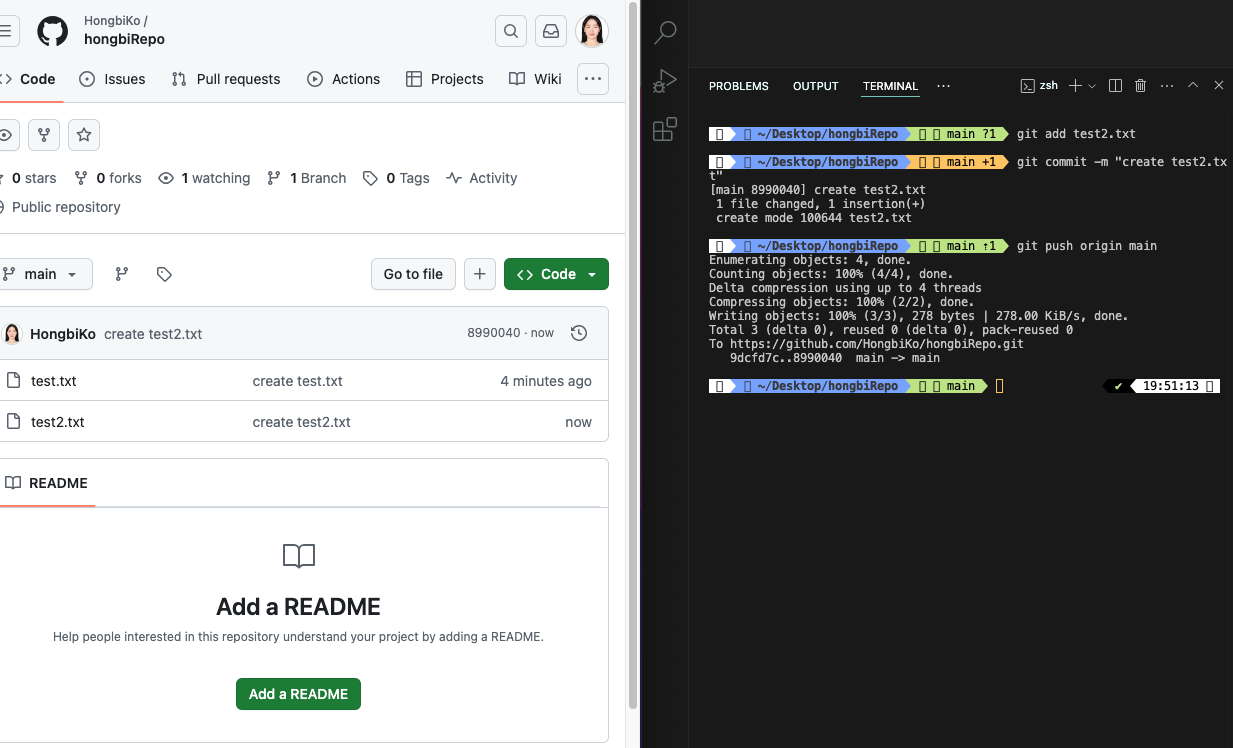
Task: Split the terminal panel
Action: coord(1116,86)
